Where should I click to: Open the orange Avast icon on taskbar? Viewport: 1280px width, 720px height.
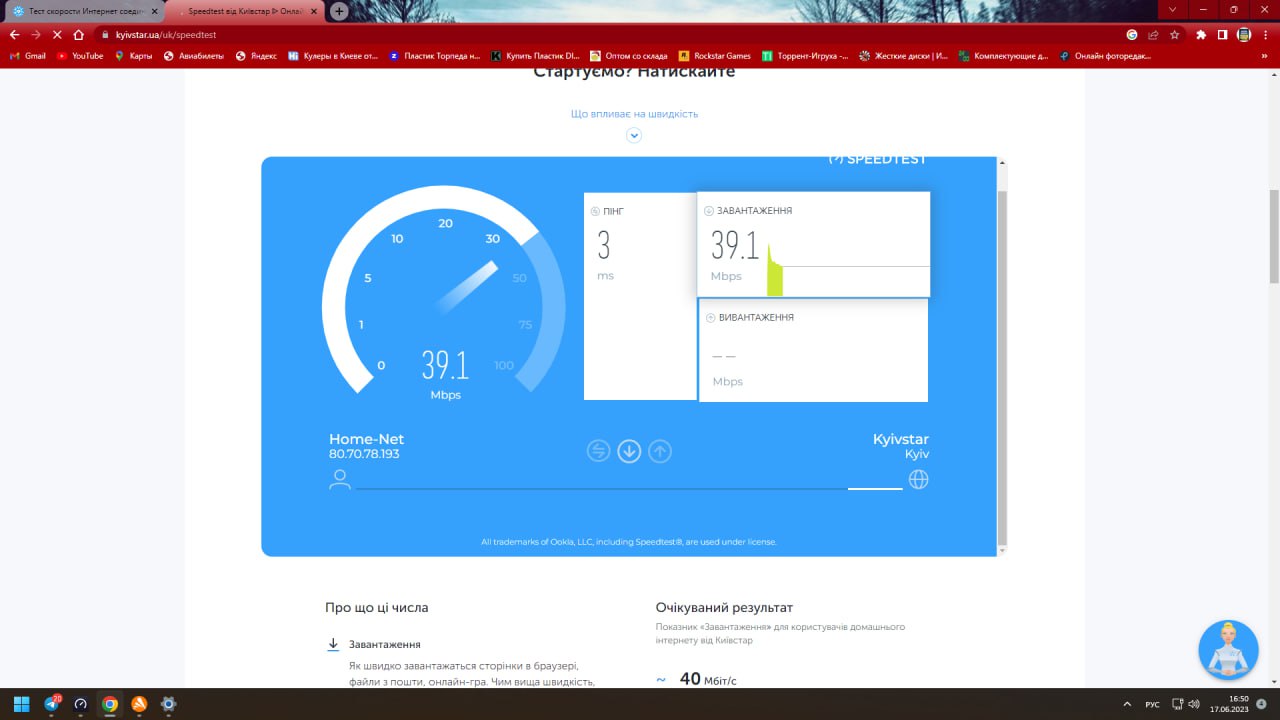(139, 704)
